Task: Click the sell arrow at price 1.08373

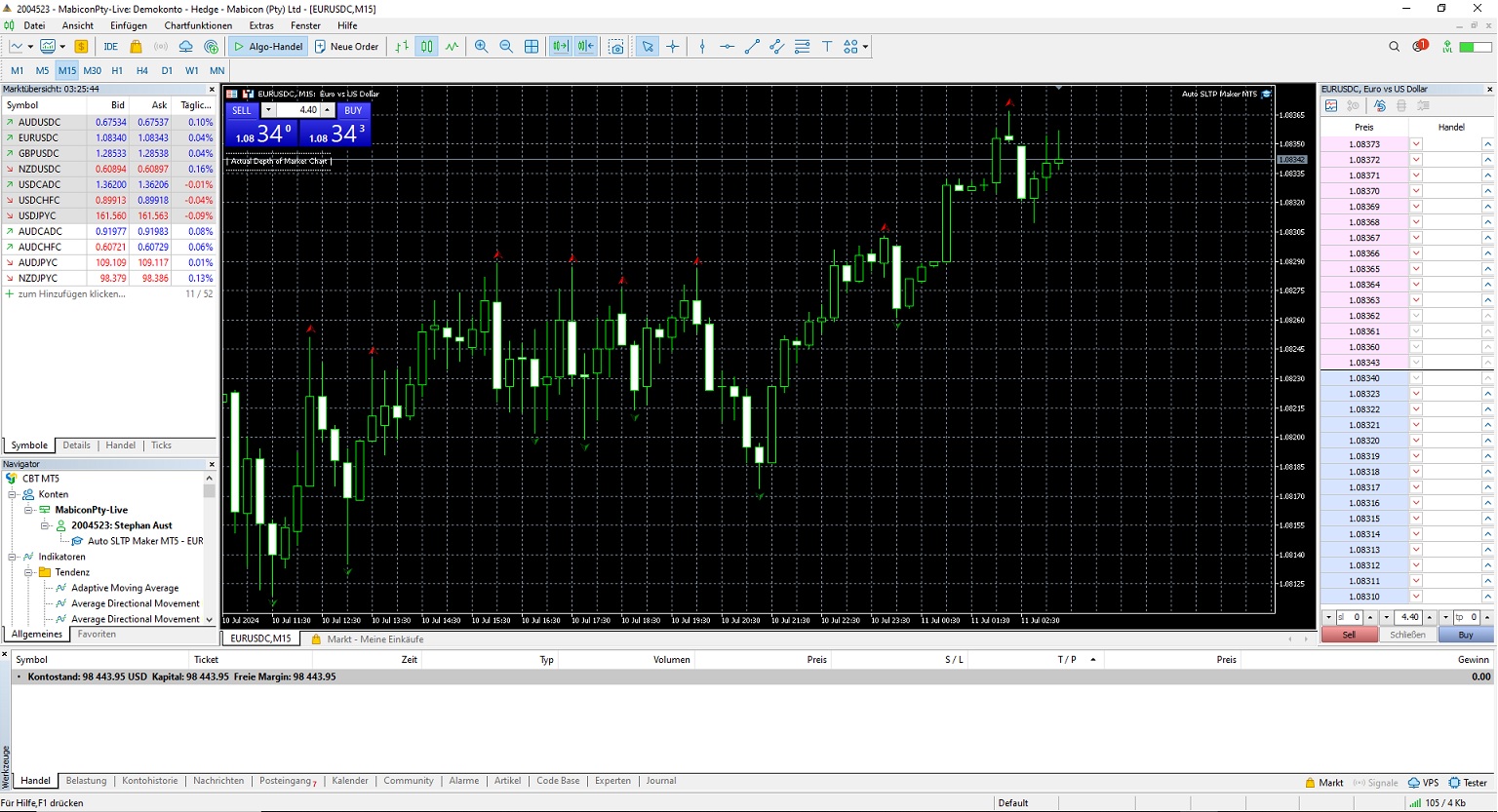Action: click(1416, 144)
